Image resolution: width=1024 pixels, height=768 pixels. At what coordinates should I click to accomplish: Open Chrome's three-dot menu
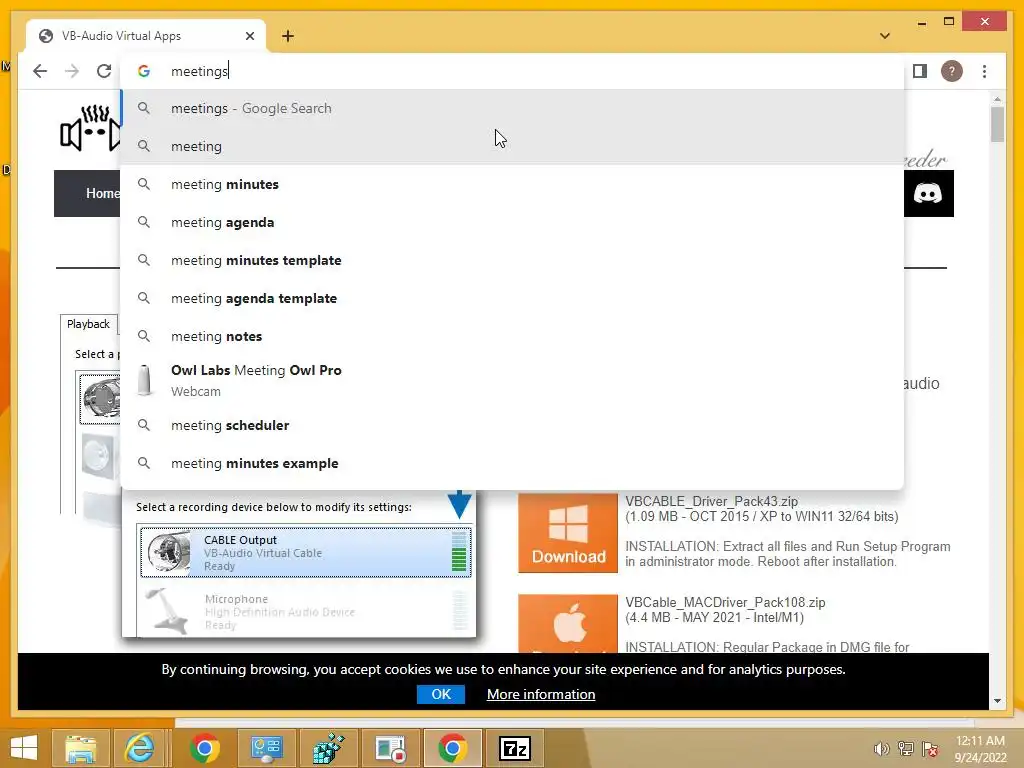984,71
